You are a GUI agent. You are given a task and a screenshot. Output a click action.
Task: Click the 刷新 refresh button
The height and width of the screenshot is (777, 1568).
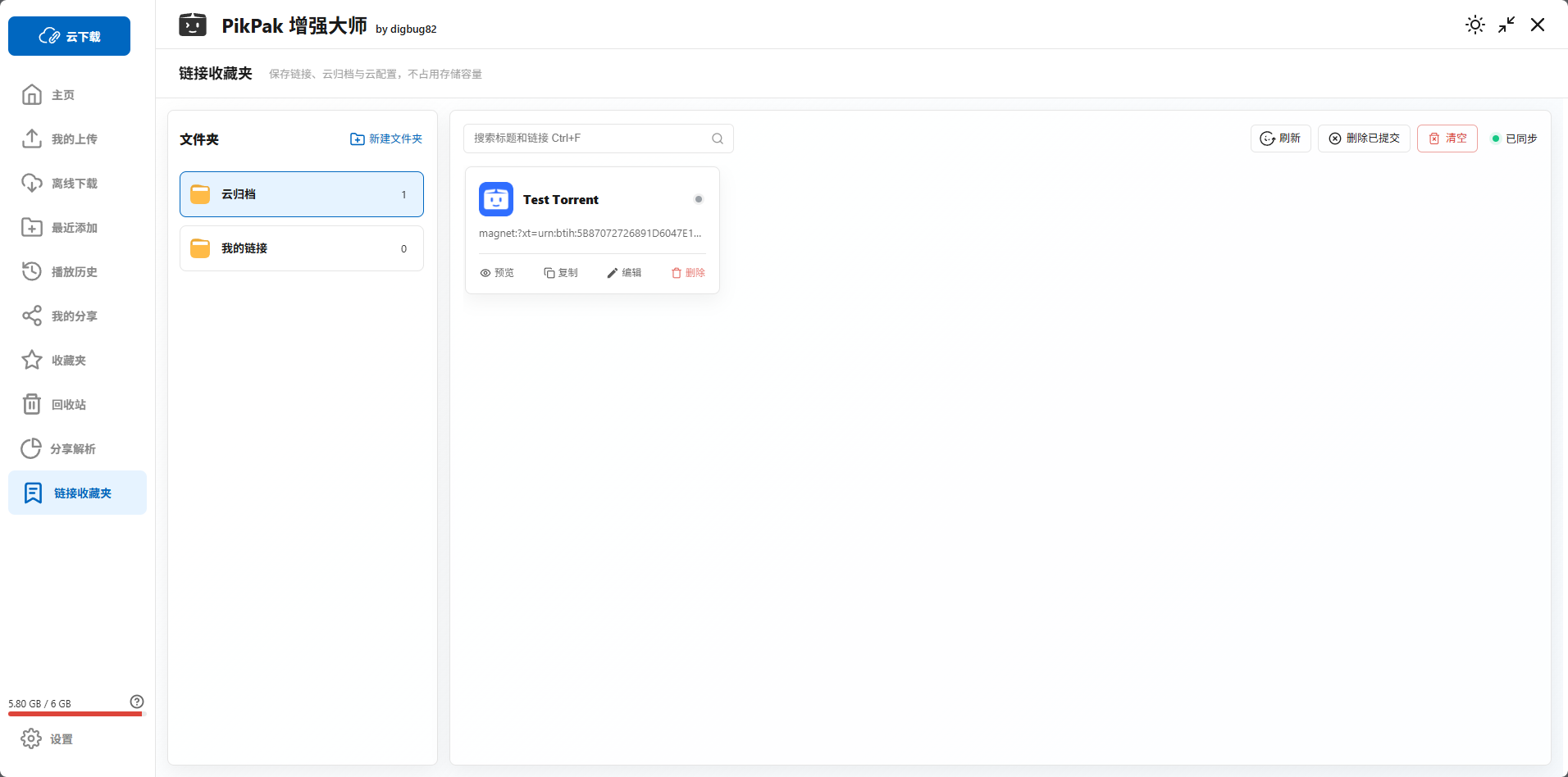click(1281, 139)
